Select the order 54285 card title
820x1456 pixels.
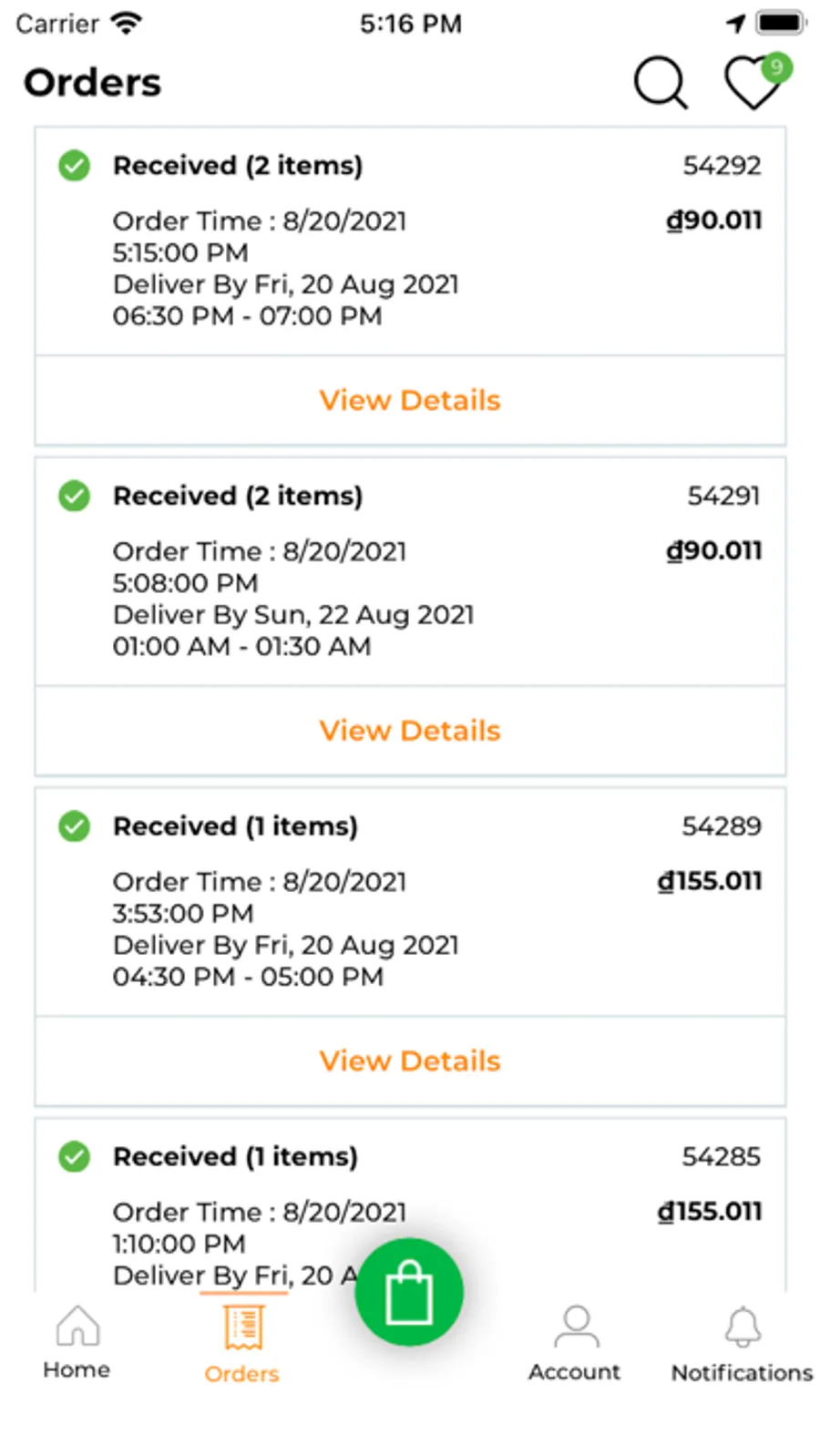pyautogui.click(x=235, y=1156)
